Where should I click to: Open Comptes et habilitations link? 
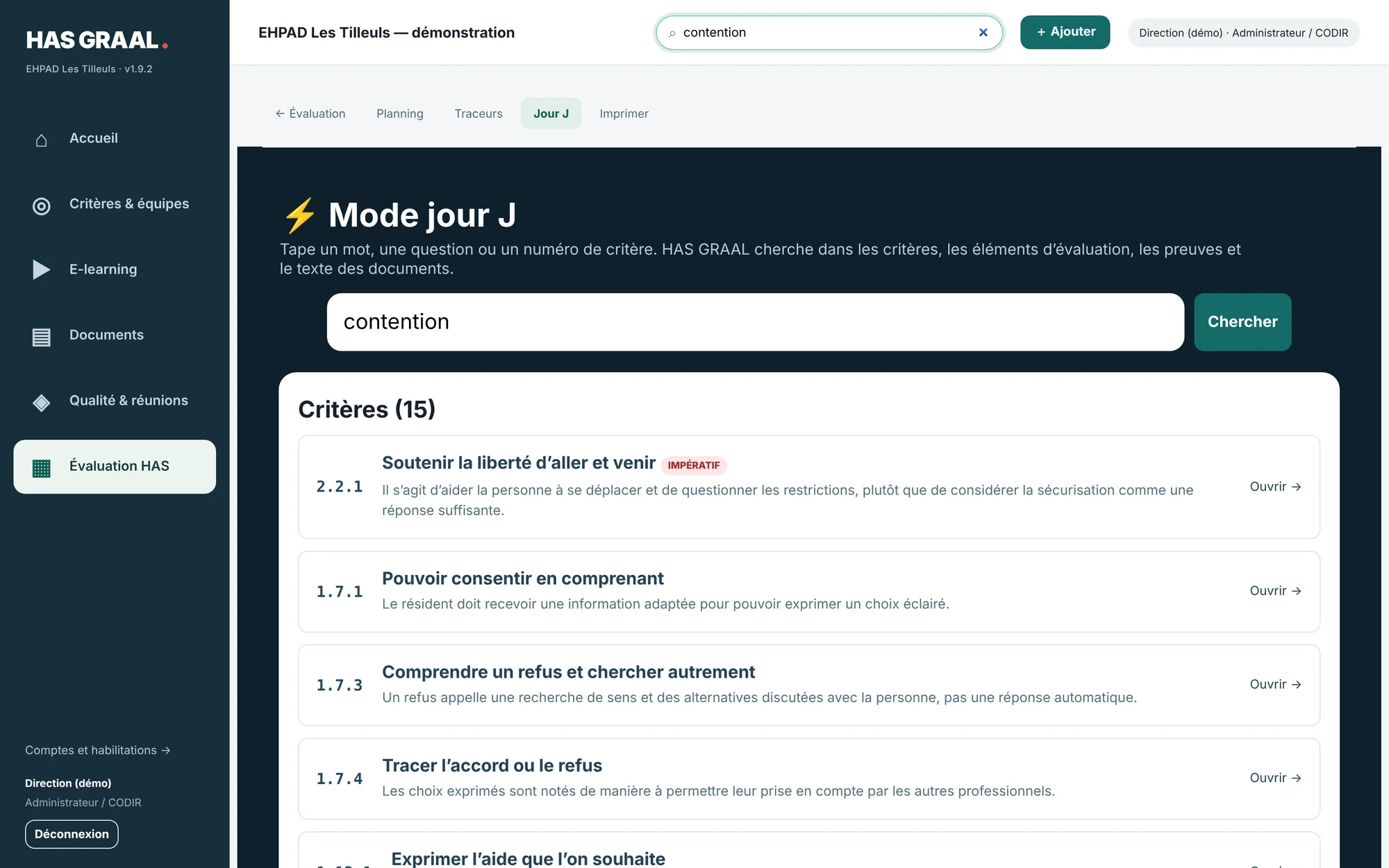coord(98,751)
